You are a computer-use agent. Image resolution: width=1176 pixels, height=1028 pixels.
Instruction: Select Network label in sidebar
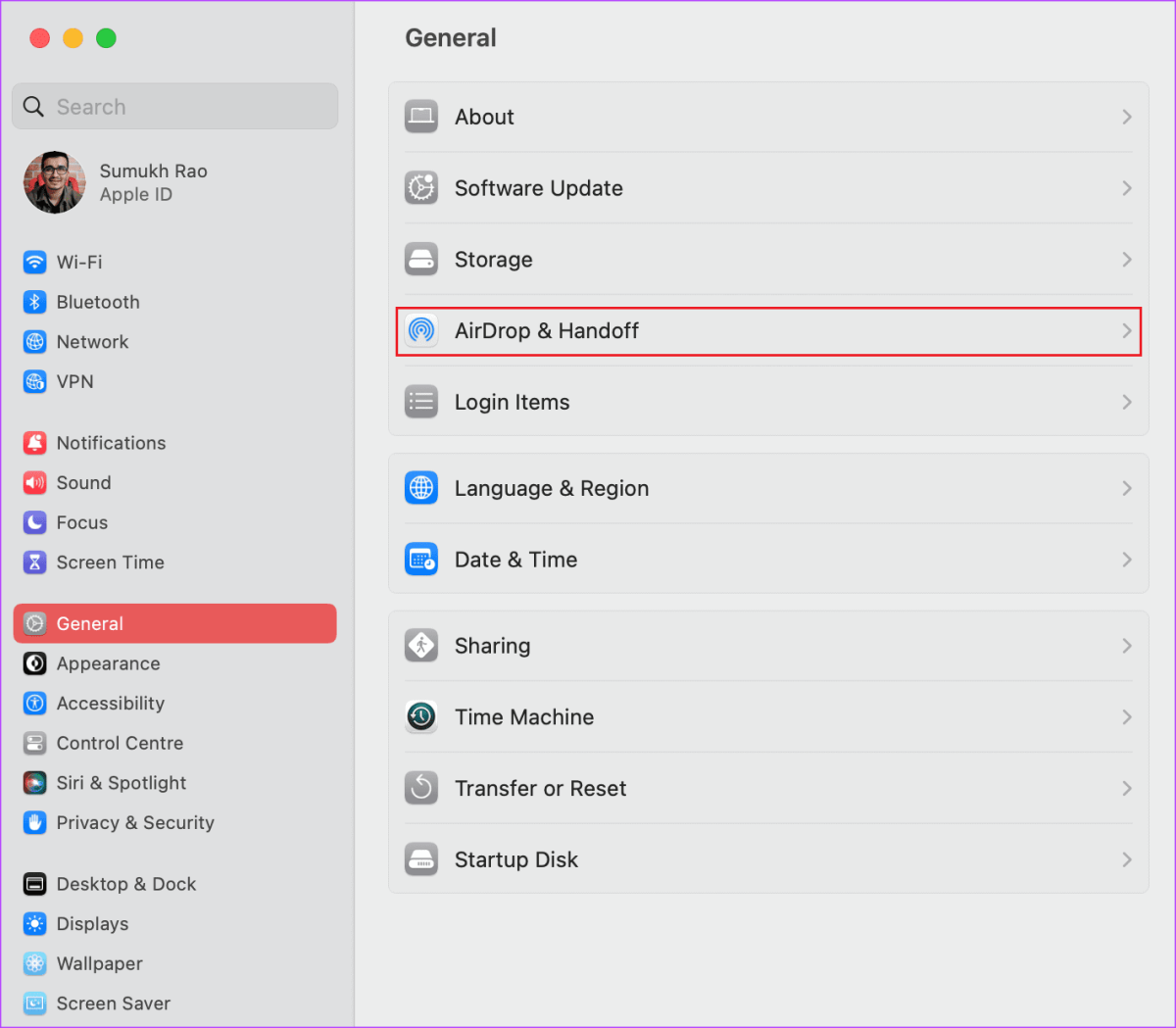tap(92, 342)
